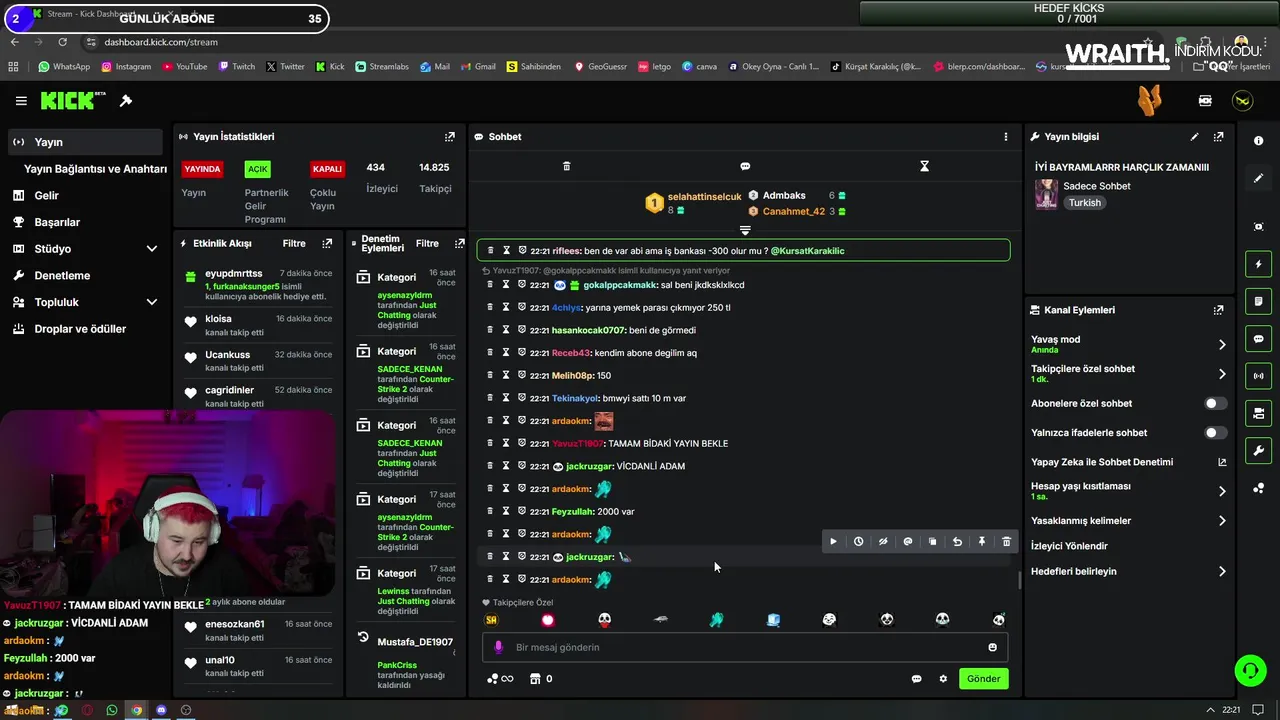
Task: Open the hamburger menu beside the Kick logo
Action: coord(21,101)
